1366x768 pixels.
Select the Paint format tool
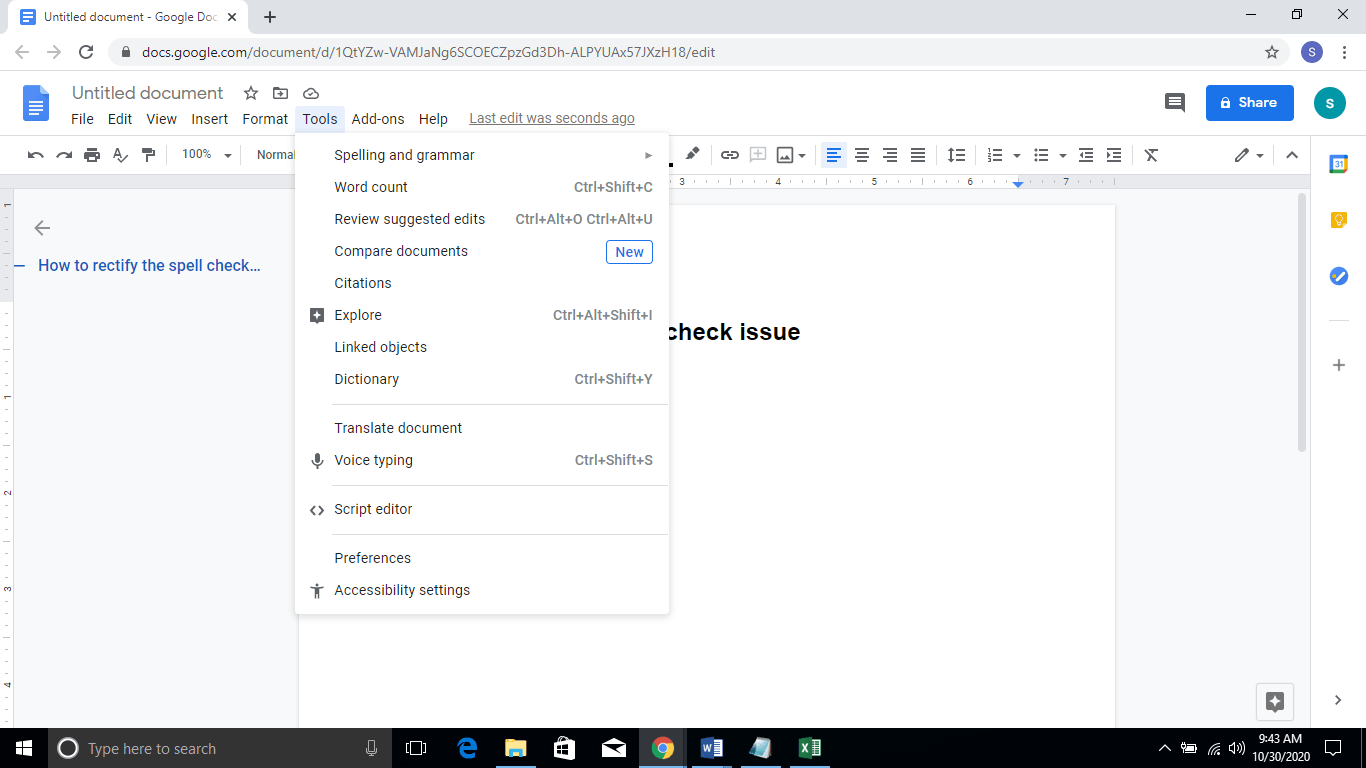pyautogui.click(x=147, y=154)
